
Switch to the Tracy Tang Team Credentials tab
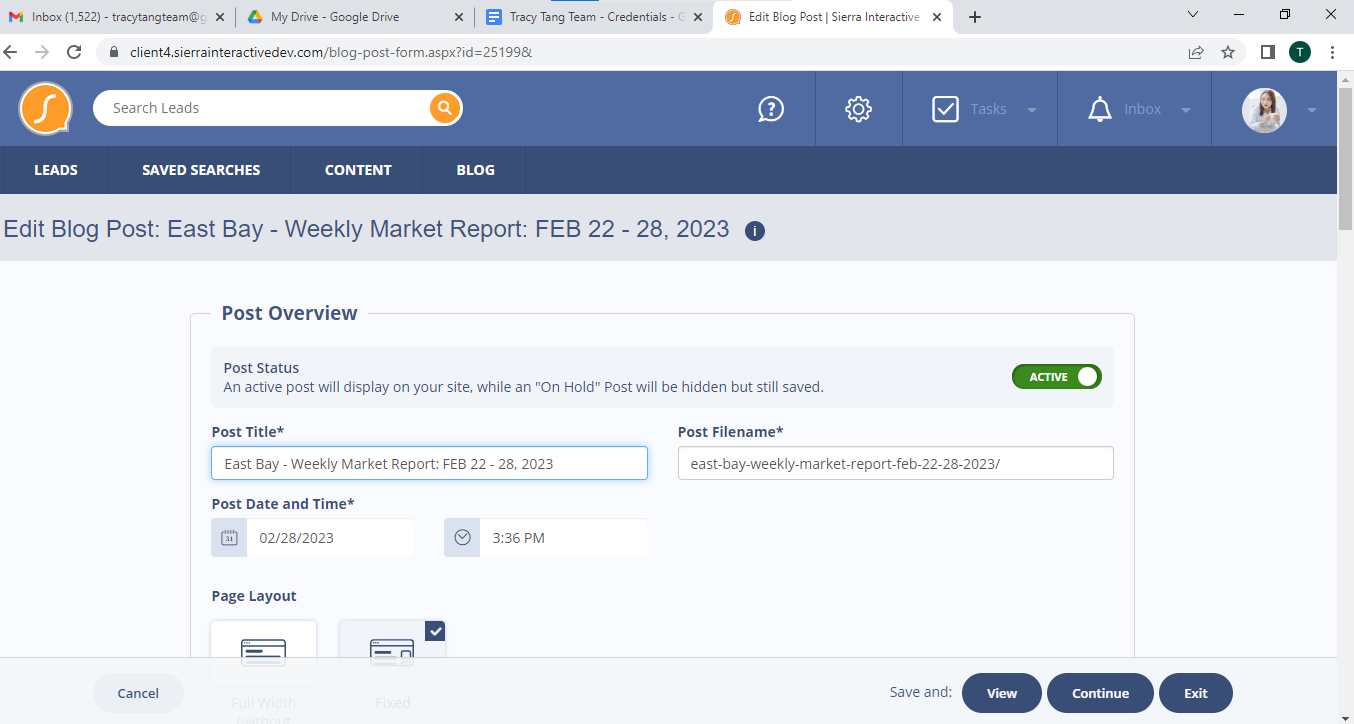click(x=595, y=17)
